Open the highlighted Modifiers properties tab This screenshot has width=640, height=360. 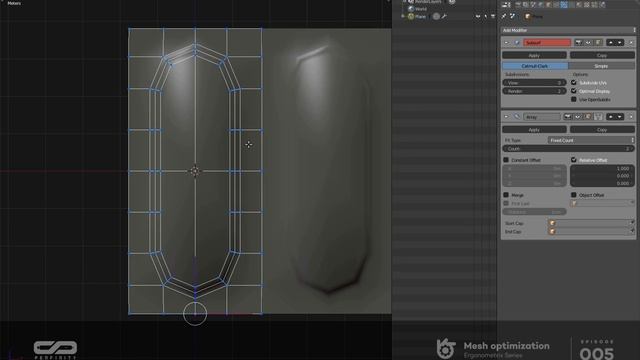(564, 4)
